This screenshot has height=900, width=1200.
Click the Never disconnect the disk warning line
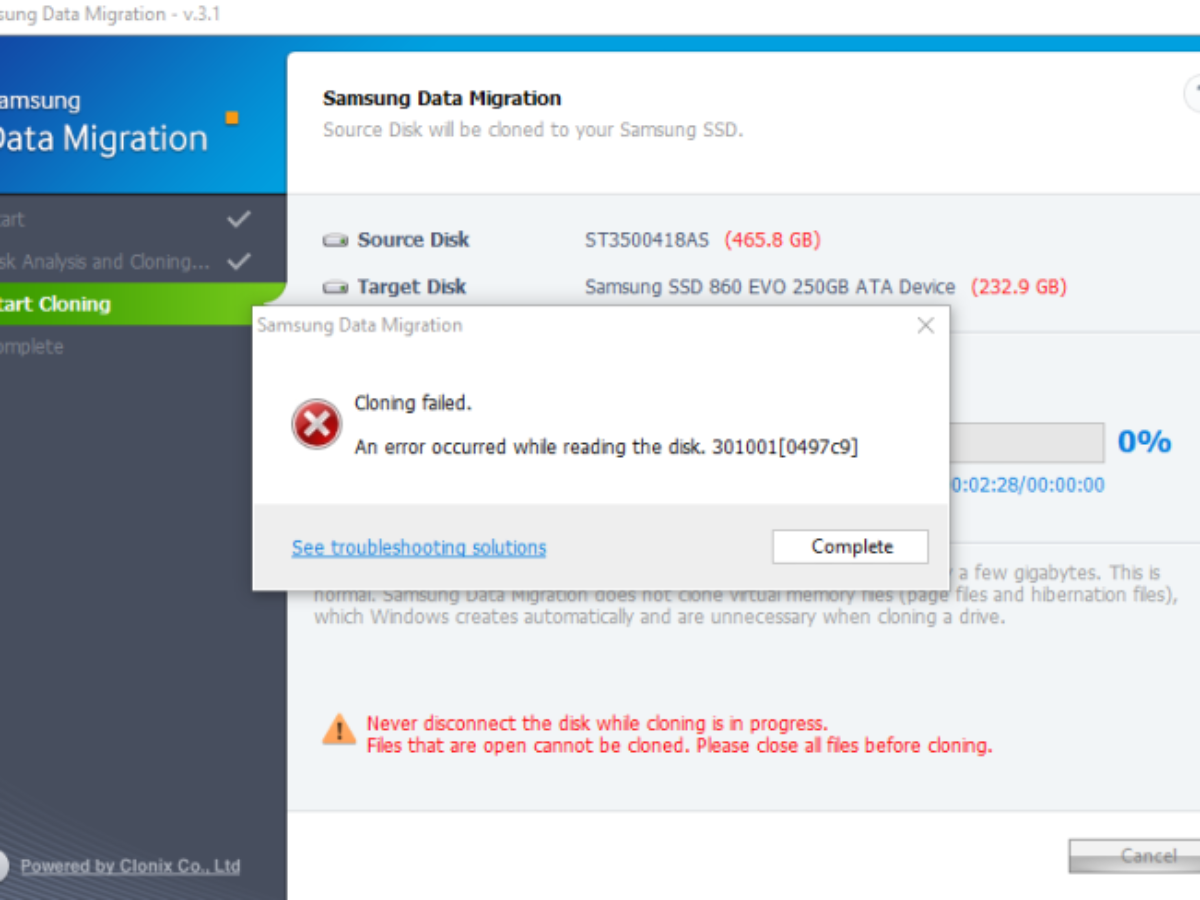click(x=597, y=723)
